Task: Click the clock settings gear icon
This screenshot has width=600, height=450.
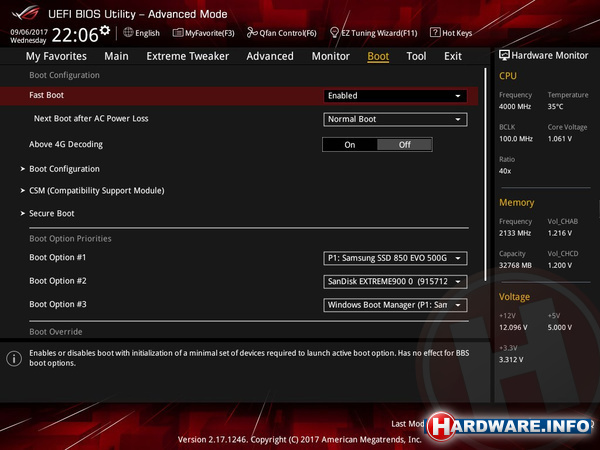Action: click(105, 30)
